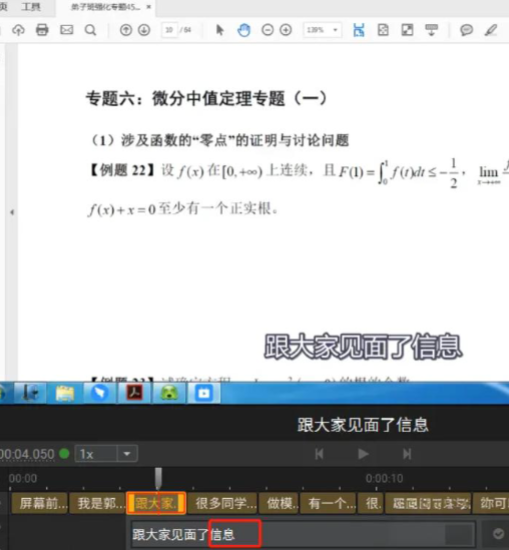Add a comment bubble note
The image size is (509, 550).
click(466, 30)
